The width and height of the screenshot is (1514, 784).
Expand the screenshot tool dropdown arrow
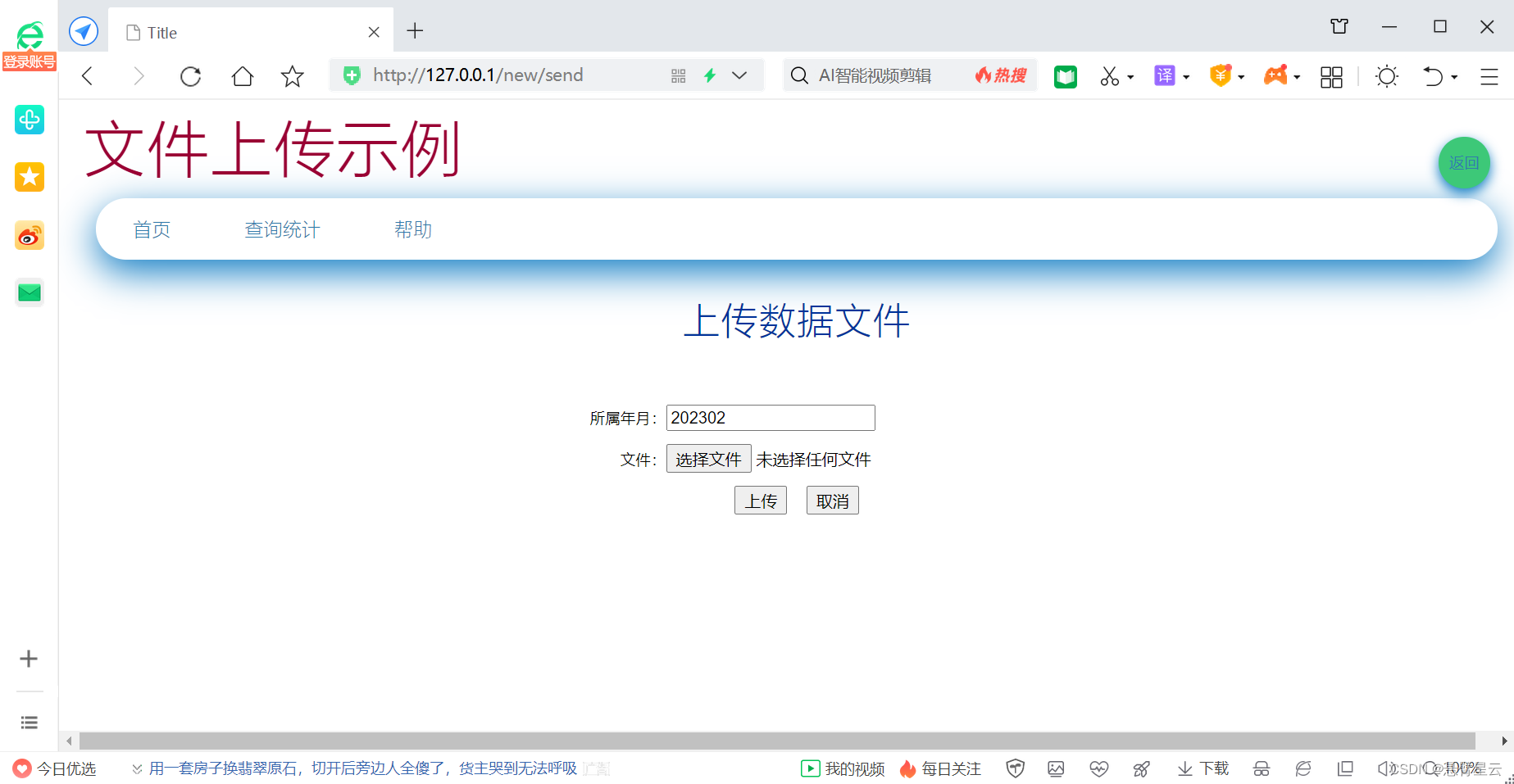point(1130,77)
